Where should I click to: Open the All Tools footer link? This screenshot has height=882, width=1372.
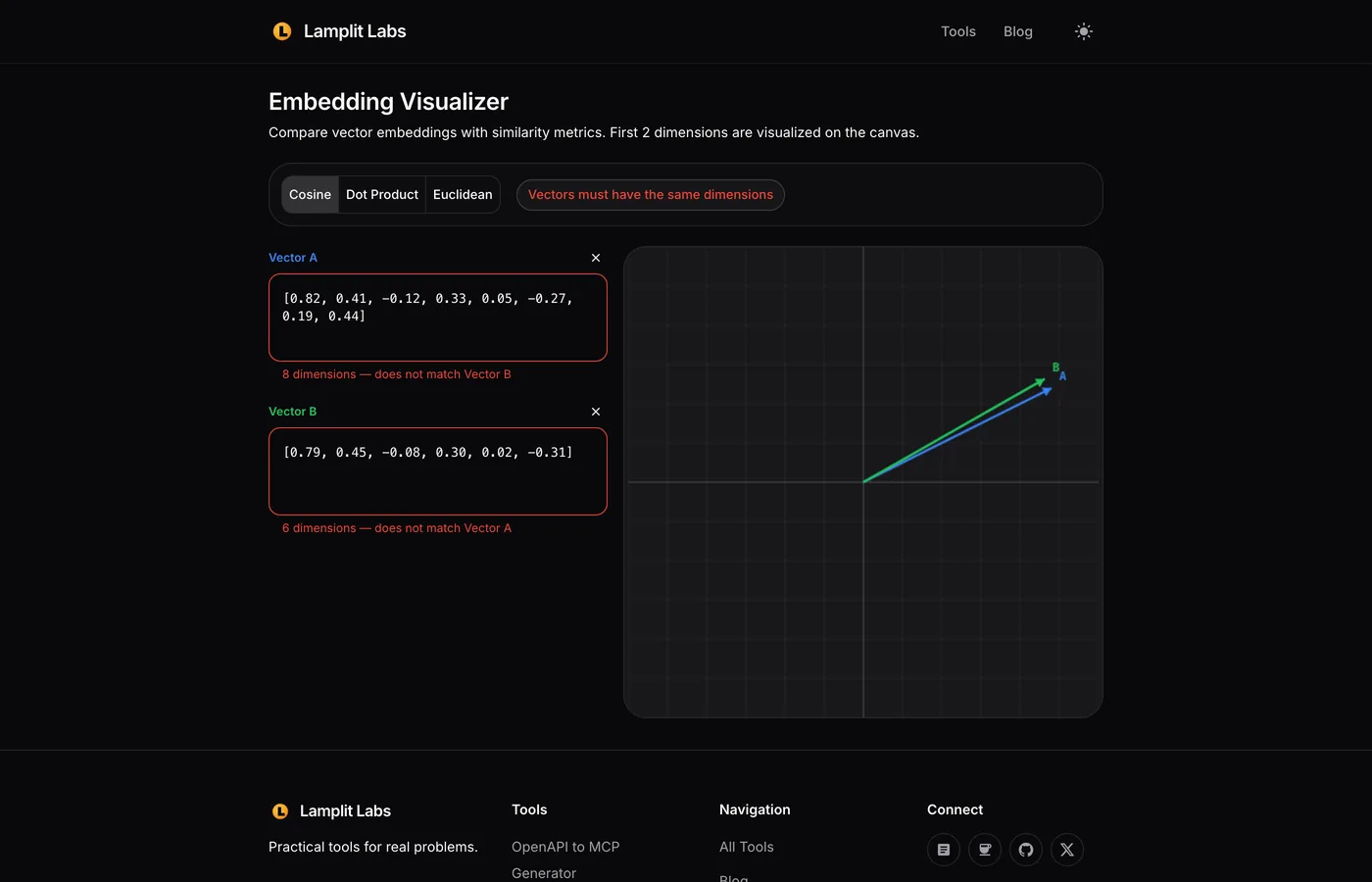tap(747, 847)
